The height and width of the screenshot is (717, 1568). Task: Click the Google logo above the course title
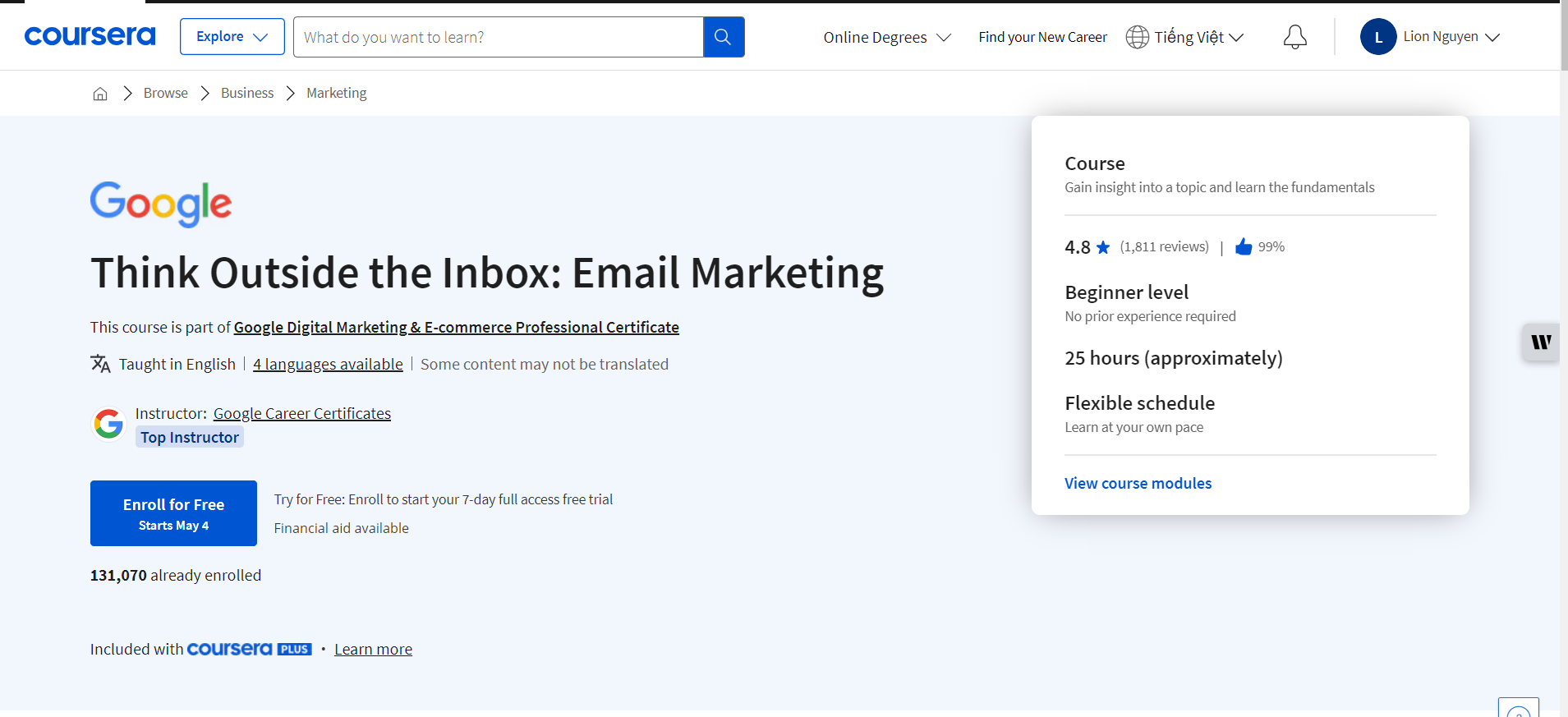pyautogui.click(x=161, y=204)
